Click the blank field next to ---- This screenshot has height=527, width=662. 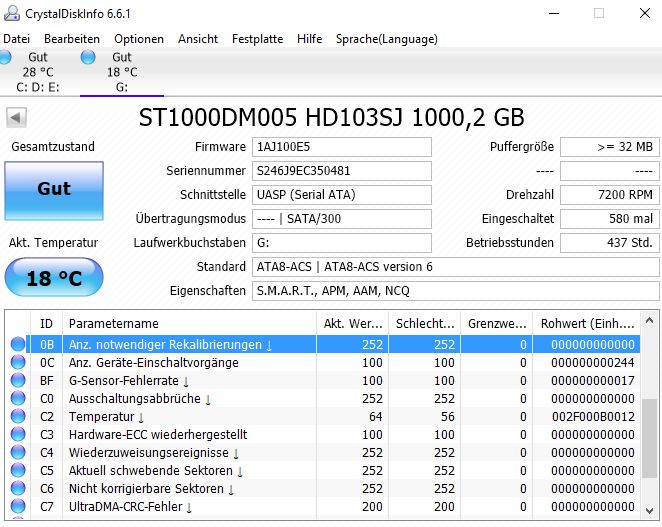pos(610,171)
